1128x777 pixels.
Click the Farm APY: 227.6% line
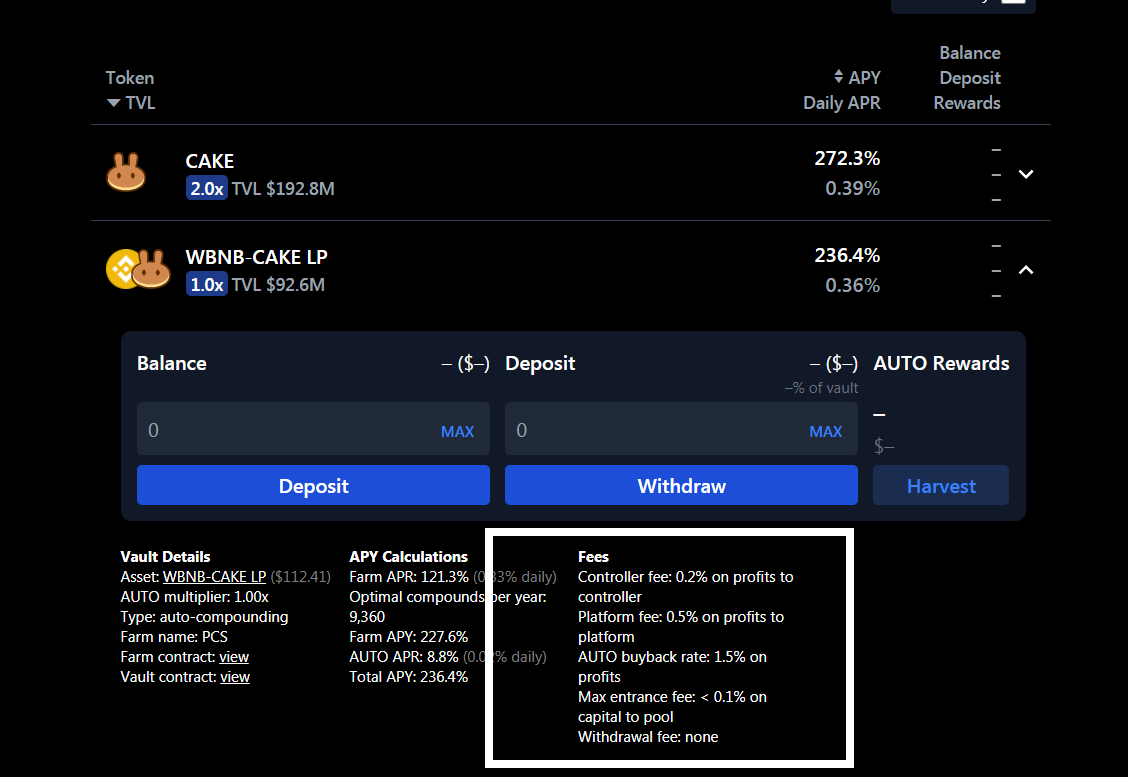tap(409, 637)
